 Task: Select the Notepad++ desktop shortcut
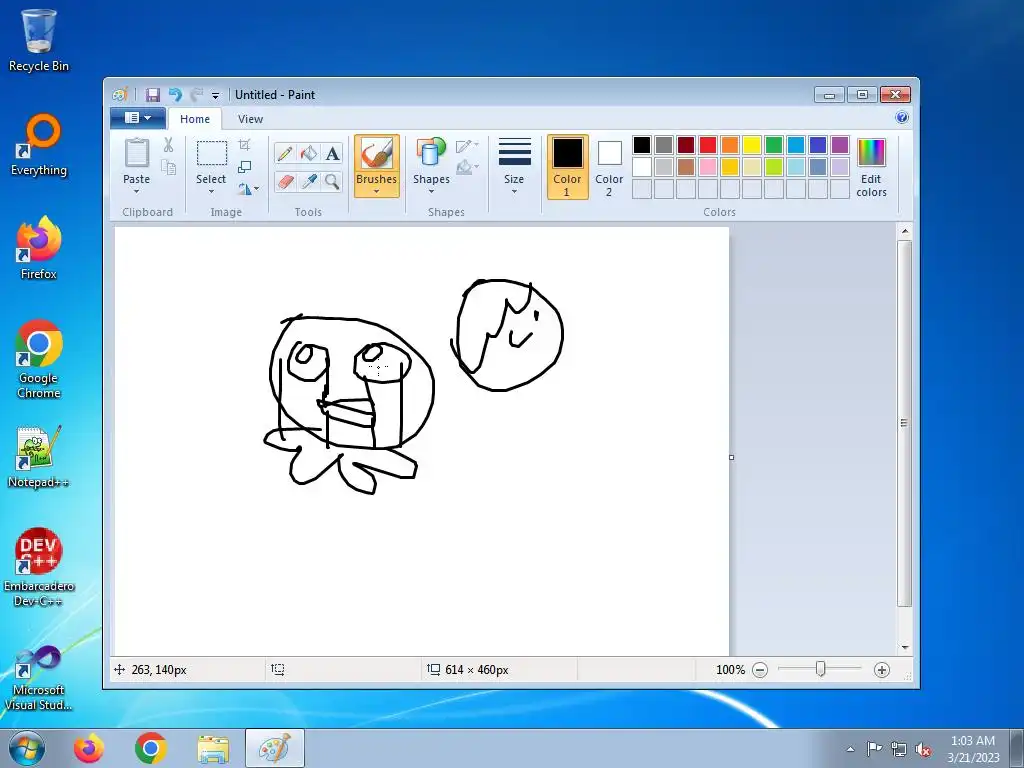click(x=39, y=456)
